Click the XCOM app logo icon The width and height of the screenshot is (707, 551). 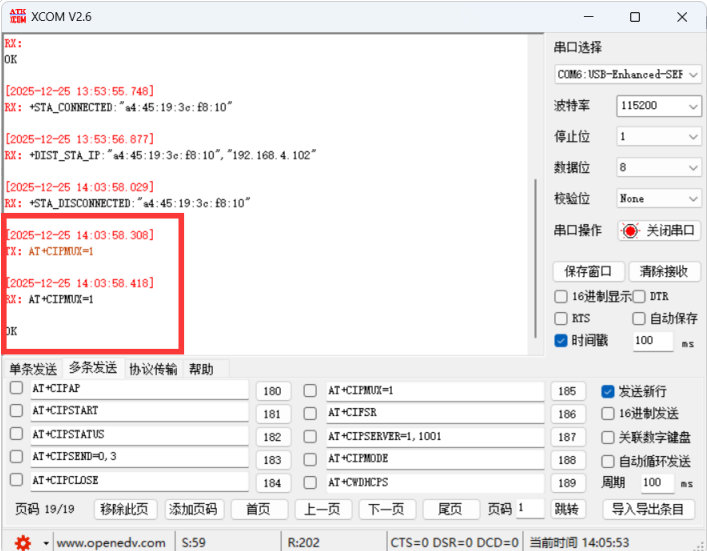pos(18,16)
